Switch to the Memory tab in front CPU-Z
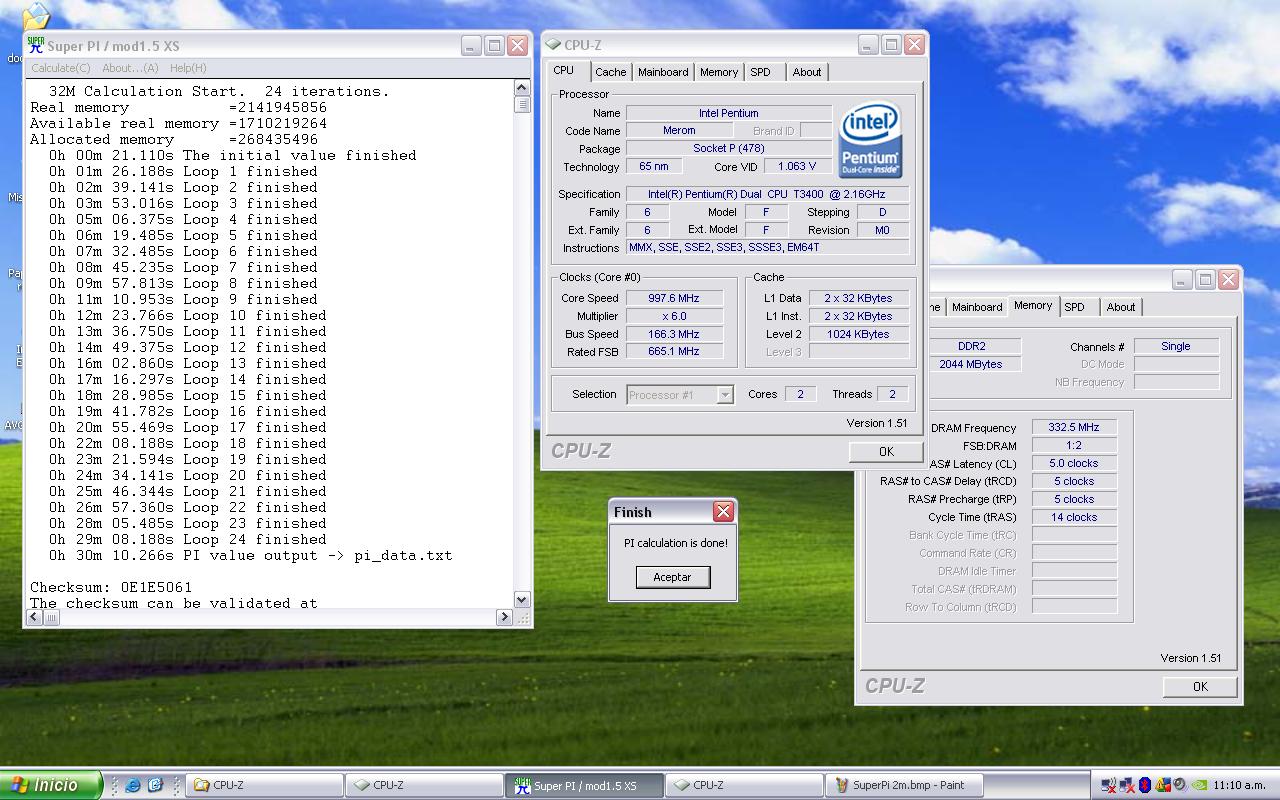Viewport: 1280px width, 800px height. (719, 72)
